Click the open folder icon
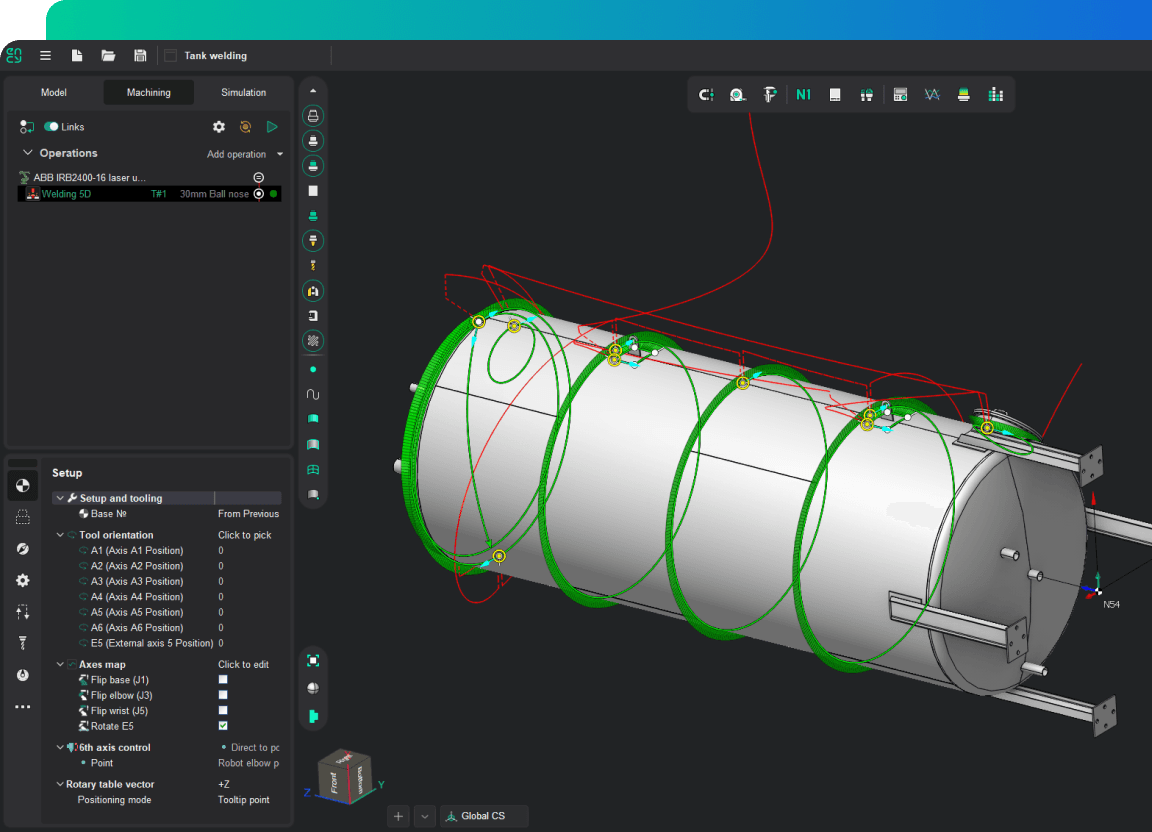 pos(108,56)
